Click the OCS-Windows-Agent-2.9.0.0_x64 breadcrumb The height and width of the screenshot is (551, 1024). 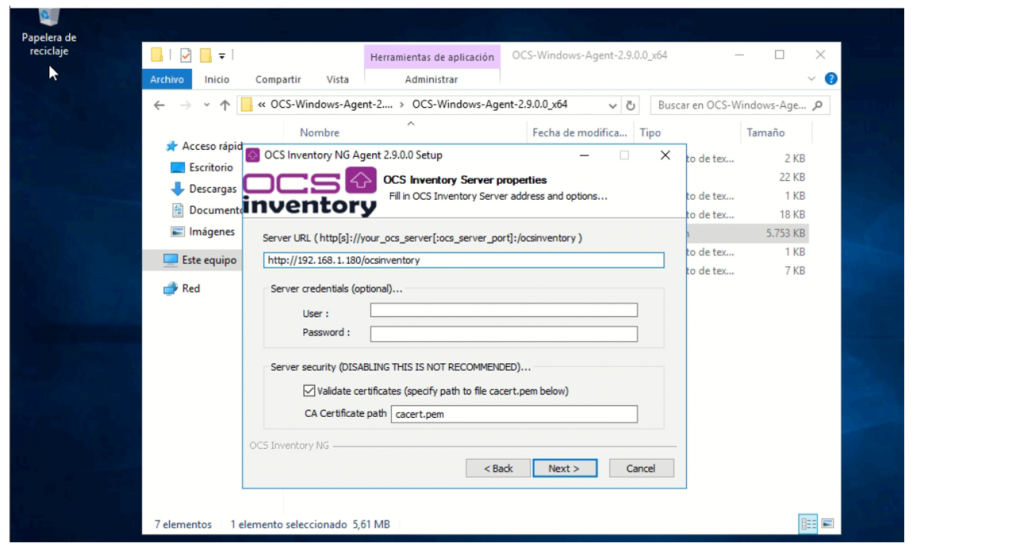[x=490, y=104]
